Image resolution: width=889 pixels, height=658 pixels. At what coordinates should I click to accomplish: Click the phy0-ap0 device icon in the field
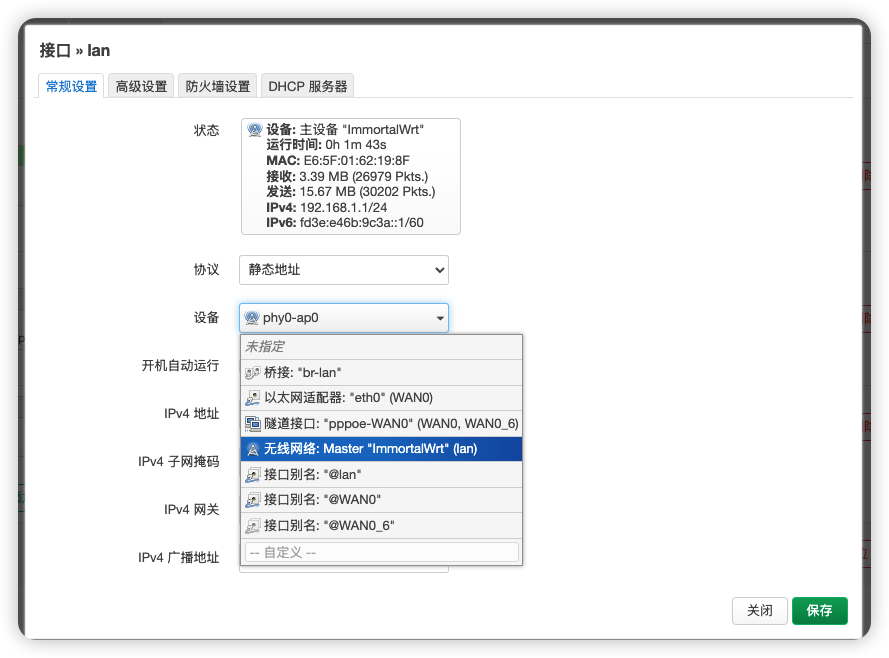[253, 318]
